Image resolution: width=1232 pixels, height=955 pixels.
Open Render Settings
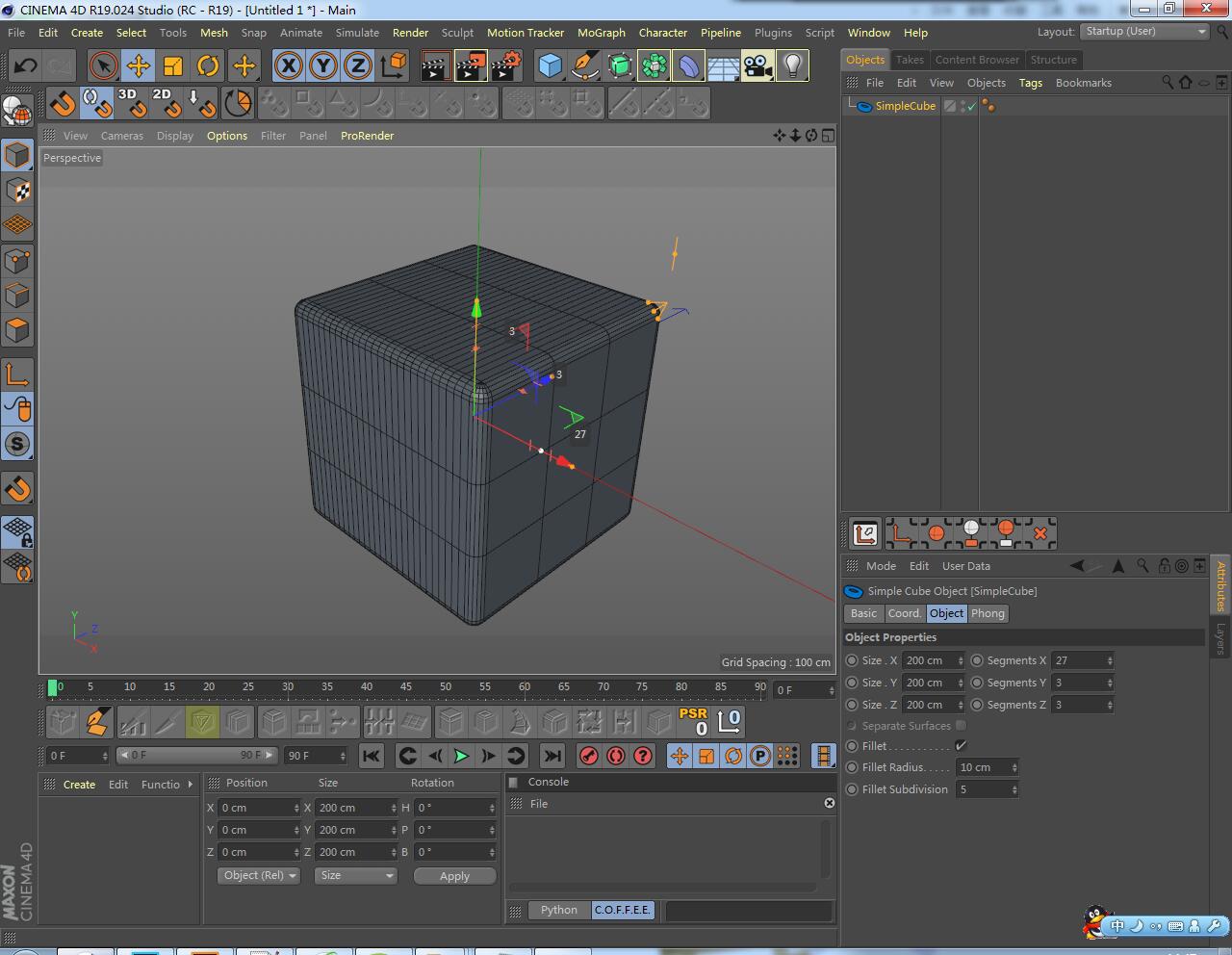click(504, 65)
